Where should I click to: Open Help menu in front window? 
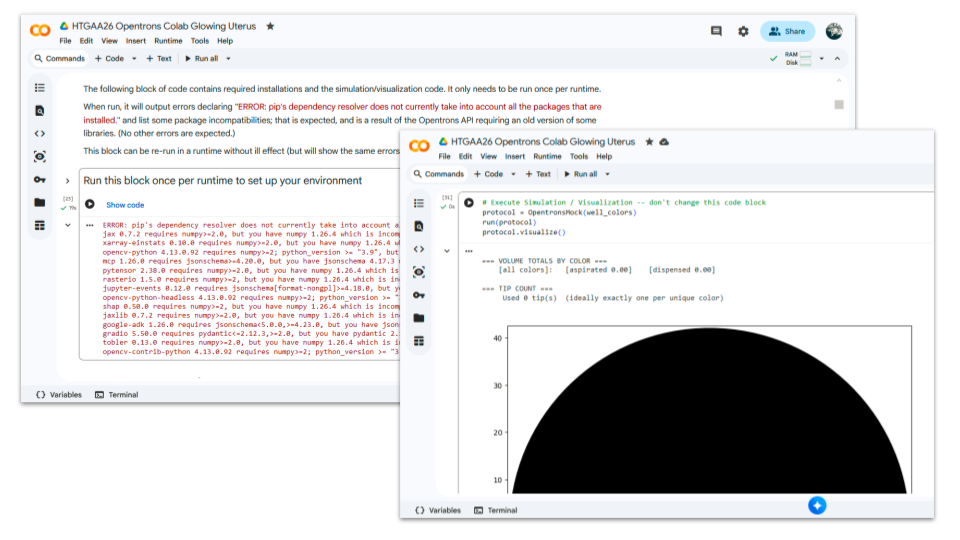[x=604, y=157]
